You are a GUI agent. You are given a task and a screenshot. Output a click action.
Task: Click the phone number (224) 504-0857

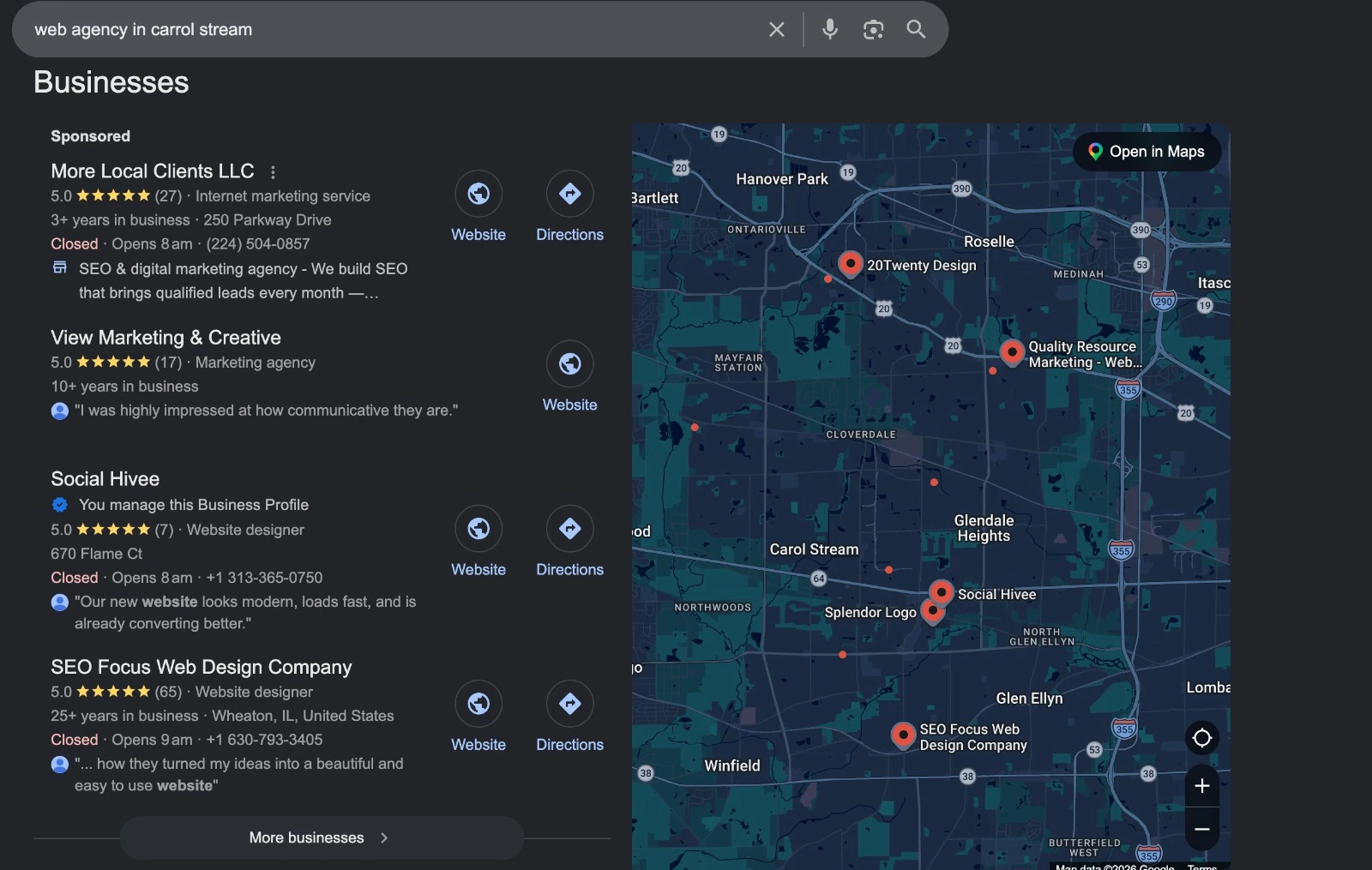pos(258,244)
